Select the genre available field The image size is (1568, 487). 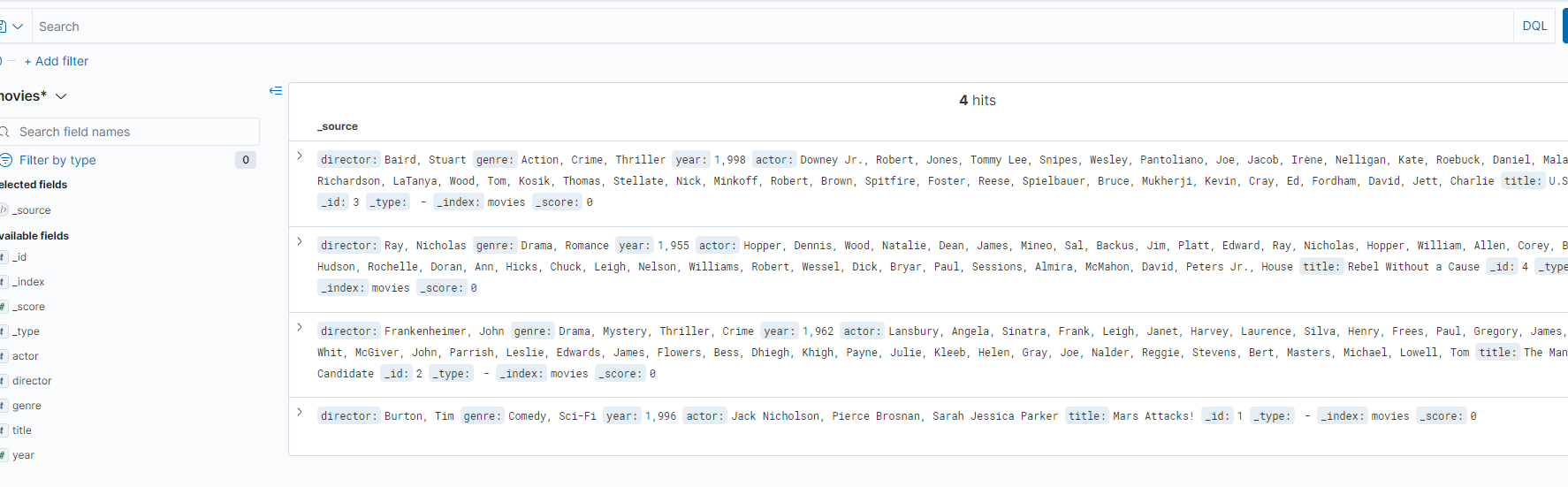[27, 406]
